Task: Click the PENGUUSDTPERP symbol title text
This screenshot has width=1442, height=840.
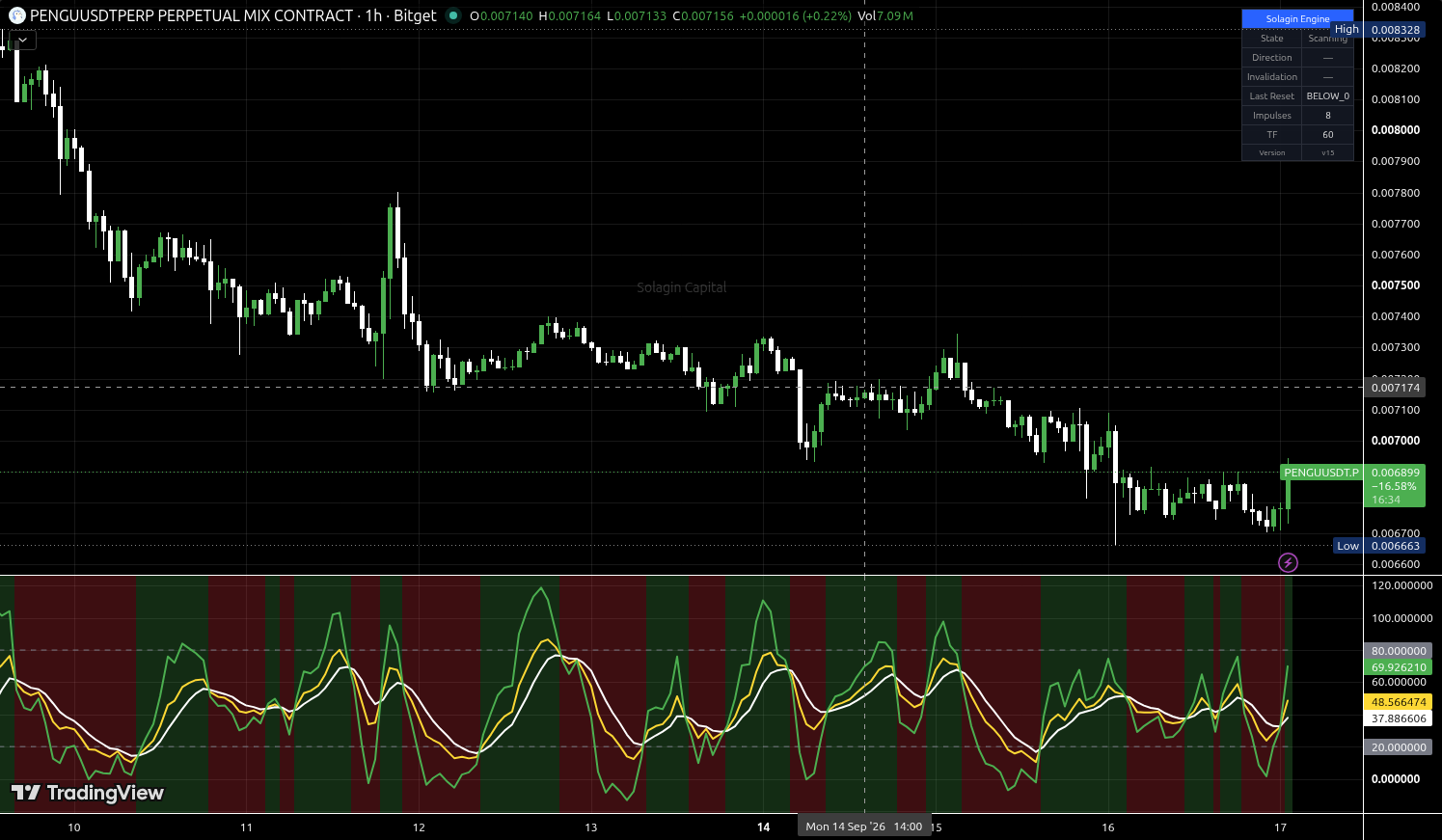Action: tap(191, 15)
